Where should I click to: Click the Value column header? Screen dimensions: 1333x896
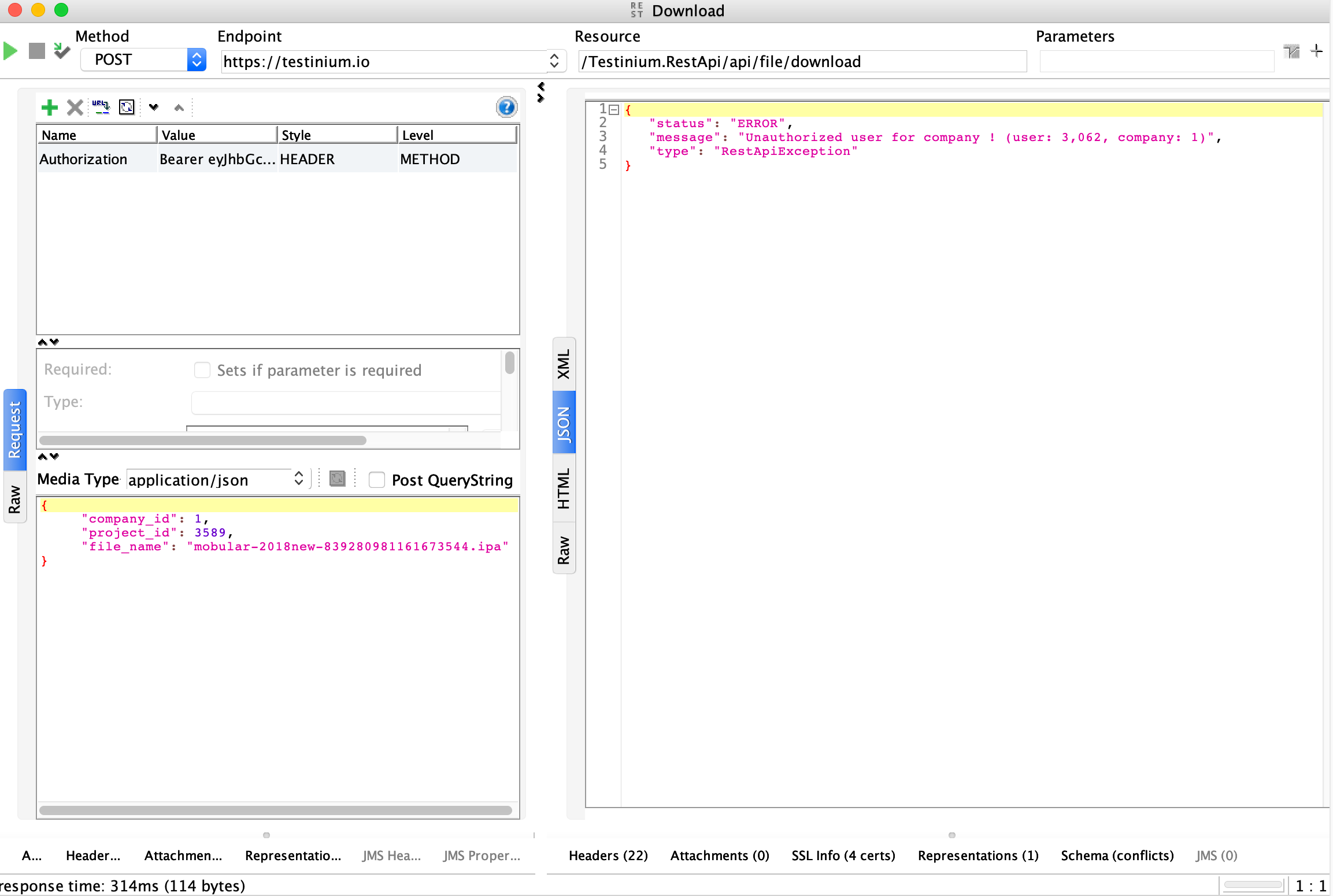(x=217, y=135)
